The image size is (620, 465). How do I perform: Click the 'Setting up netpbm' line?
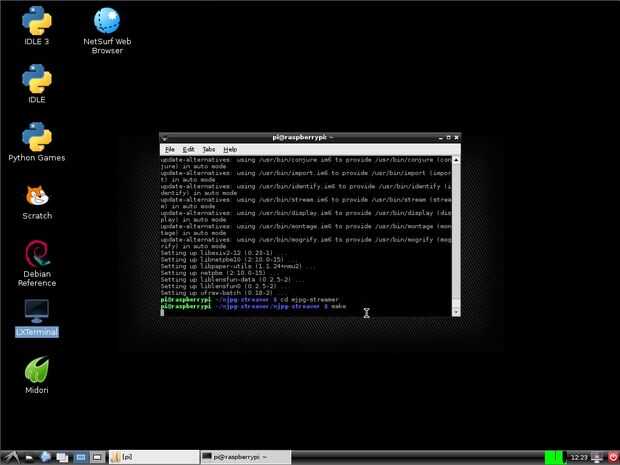pyautogui.click(x=220, y=273)
